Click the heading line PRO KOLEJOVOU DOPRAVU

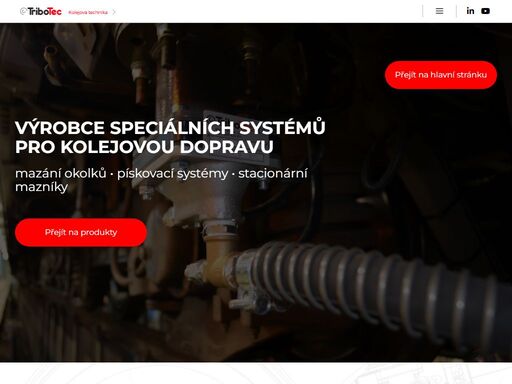tap(144, 147)
